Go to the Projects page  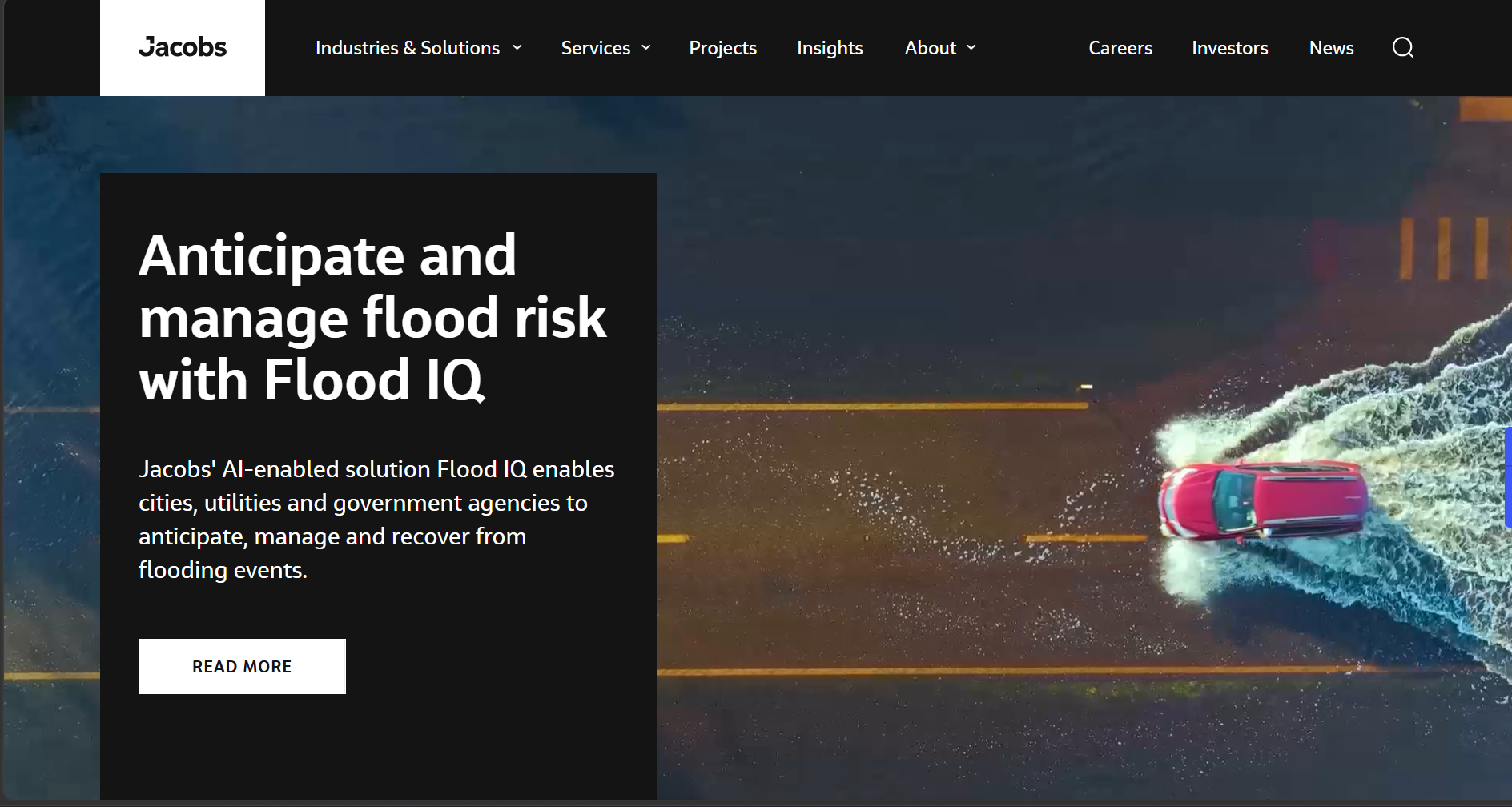[x=723, y=48]
